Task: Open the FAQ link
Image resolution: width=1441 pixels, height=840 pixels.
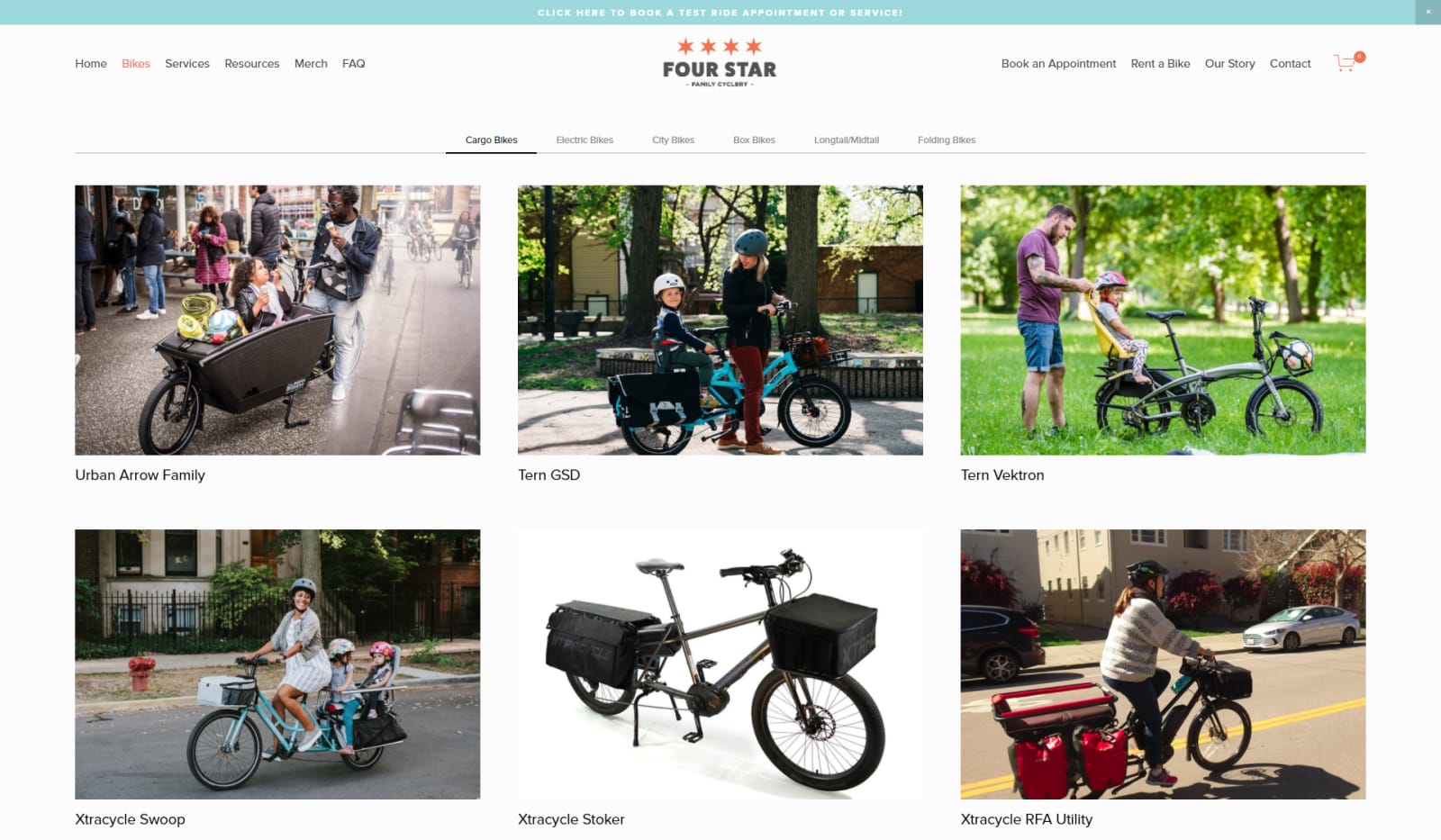Action: [354, 63]
